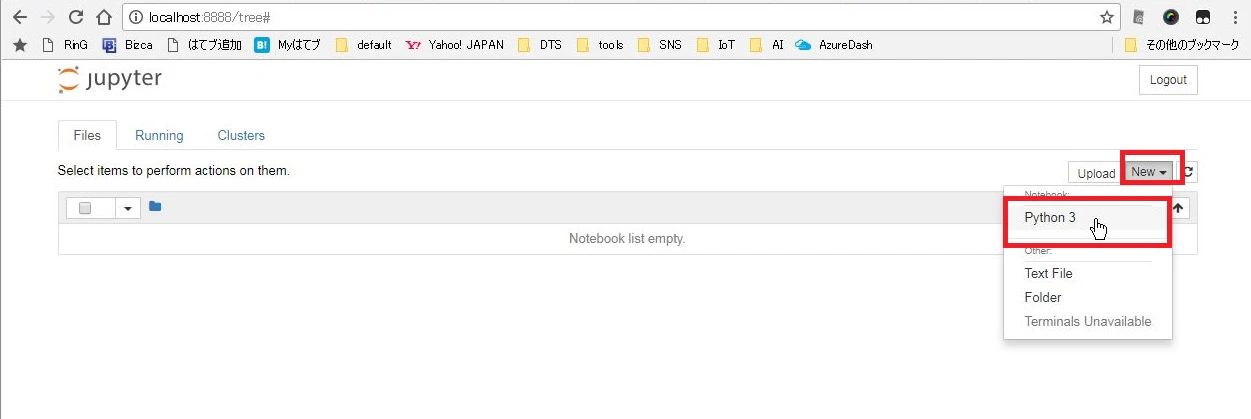Open the tools bookmarks folder
1251x419 pixels.
click(601, 45)
